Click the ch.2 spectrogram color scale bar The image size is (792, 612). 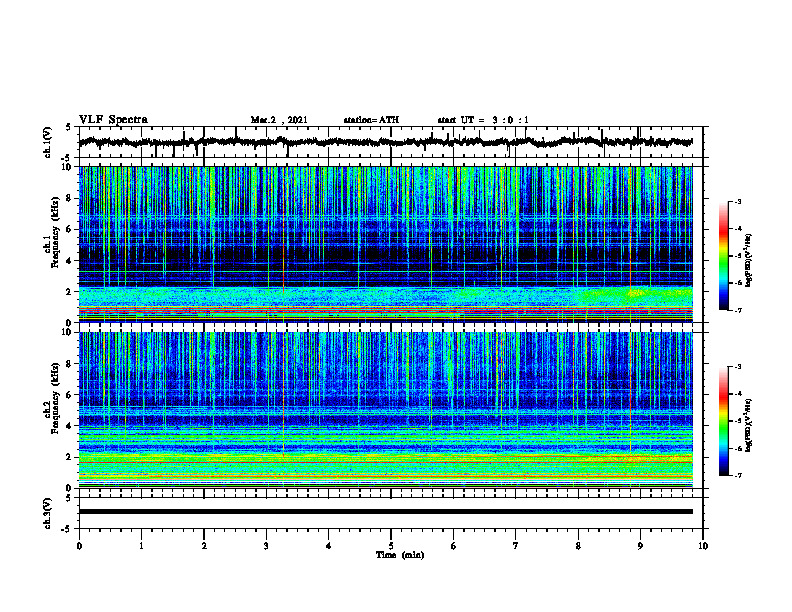723,421
